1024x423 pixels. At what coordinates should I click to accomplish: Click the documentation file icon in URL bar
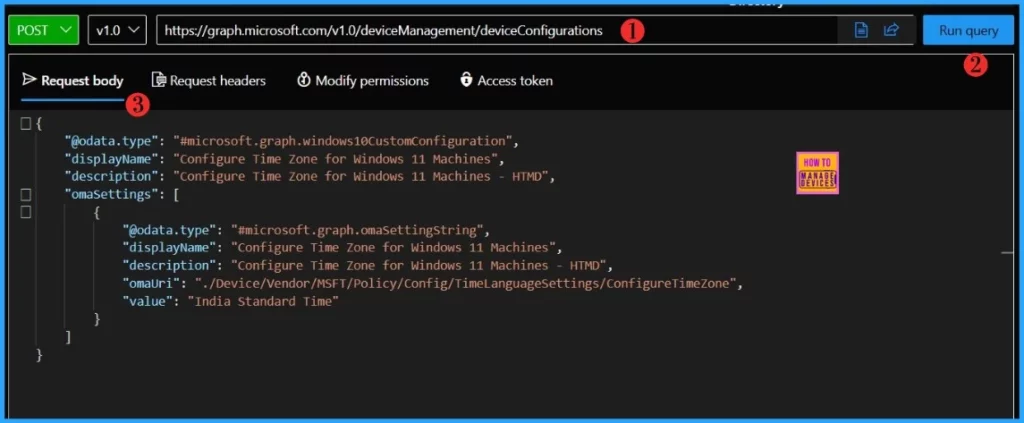coord(861,30)
